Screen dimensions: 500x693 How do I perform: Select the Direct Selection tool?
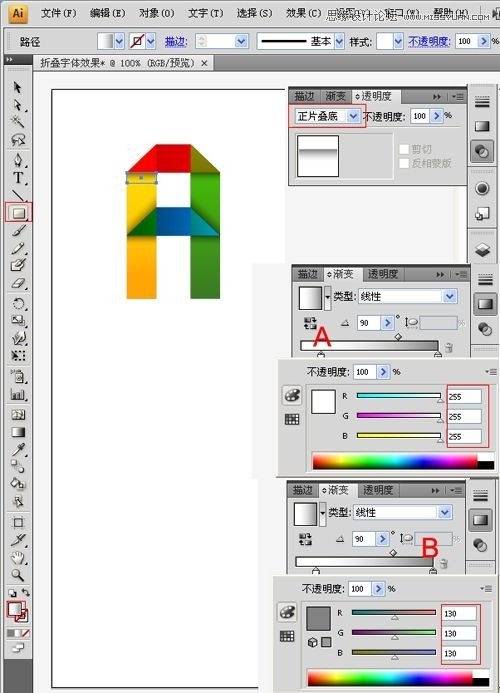click(18, 105)
